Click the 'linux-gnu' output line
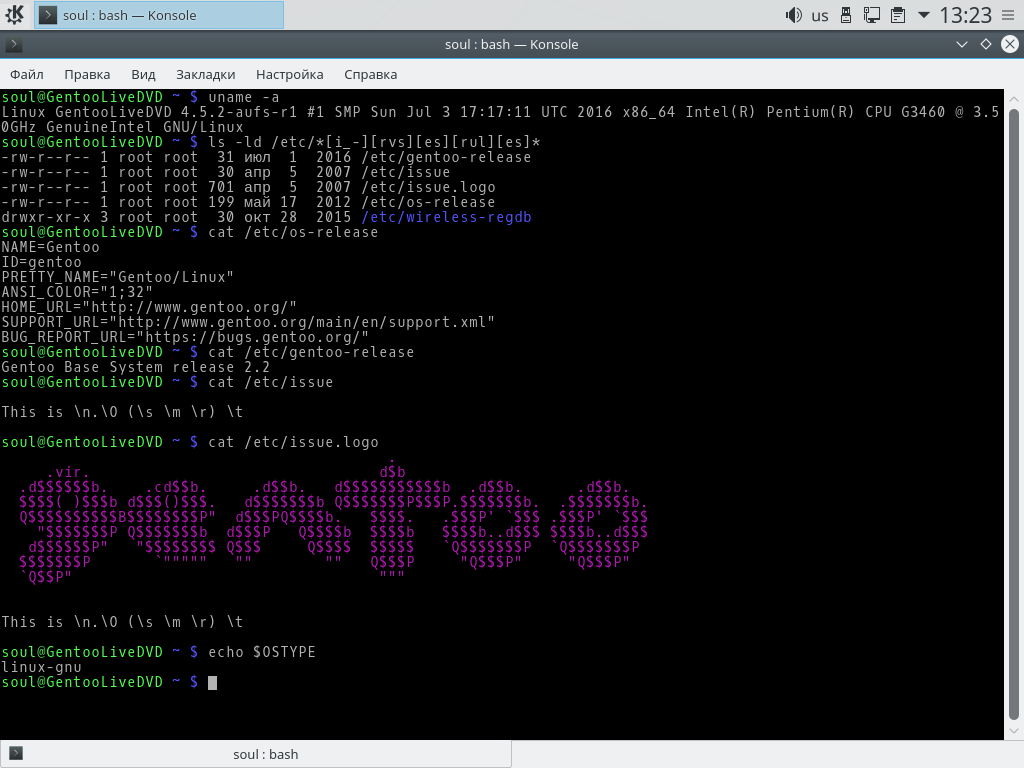The height and width of the screenshot is (768, 1024). (42, 667)
